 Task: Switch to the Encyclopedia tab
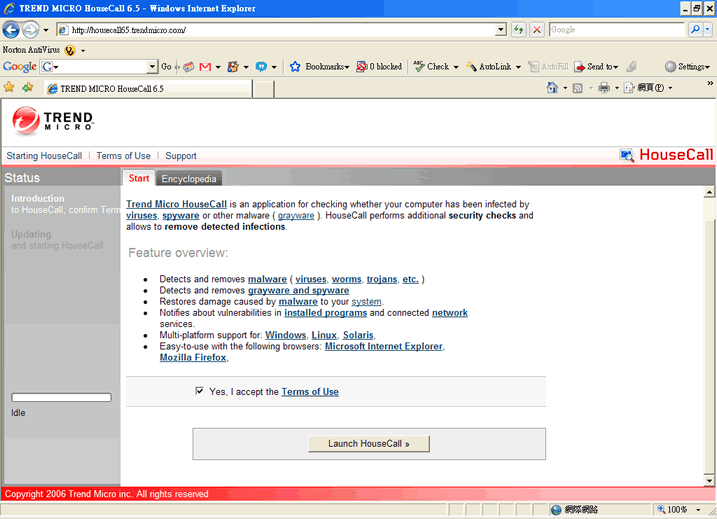point(189,179)
